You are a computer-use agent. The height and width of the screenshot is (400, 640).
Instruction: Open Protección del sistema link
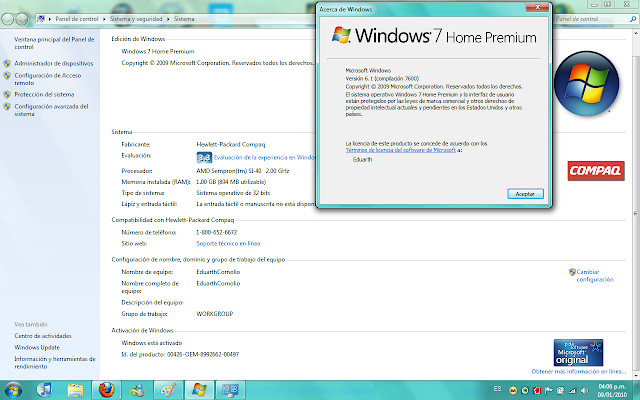44,94
